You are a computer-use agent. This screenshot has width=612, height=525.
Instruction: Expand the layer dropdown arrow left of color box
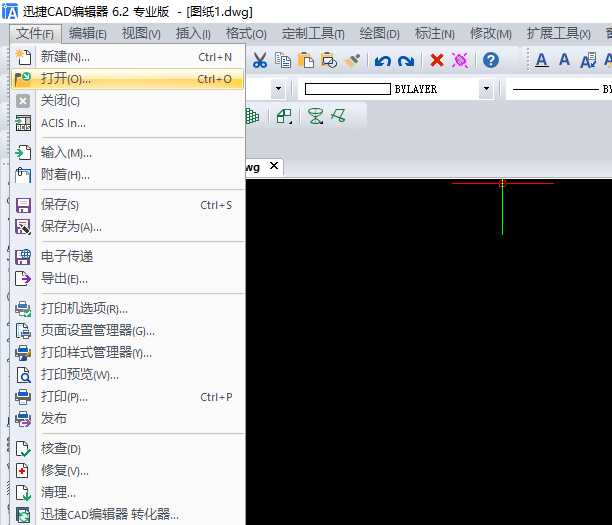click(278, 89)
